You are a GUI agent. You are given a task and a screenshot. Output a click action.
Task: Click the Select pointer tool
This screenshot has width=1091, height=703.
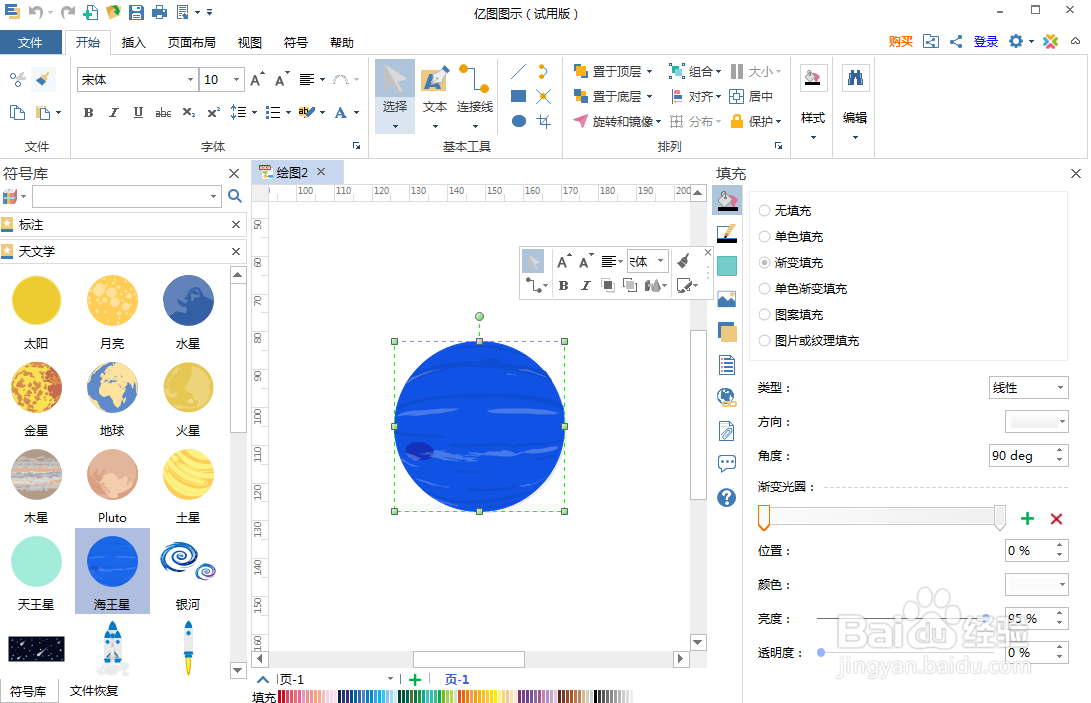click(395, 95)
